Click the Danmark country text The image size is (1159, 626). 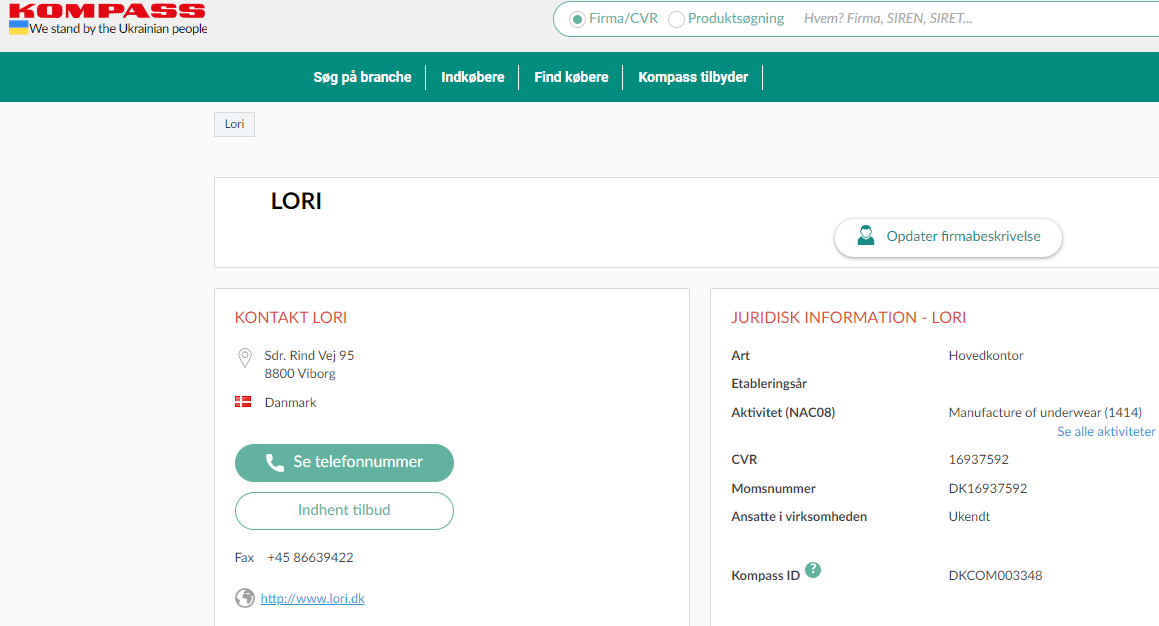(x=290, y=403)
